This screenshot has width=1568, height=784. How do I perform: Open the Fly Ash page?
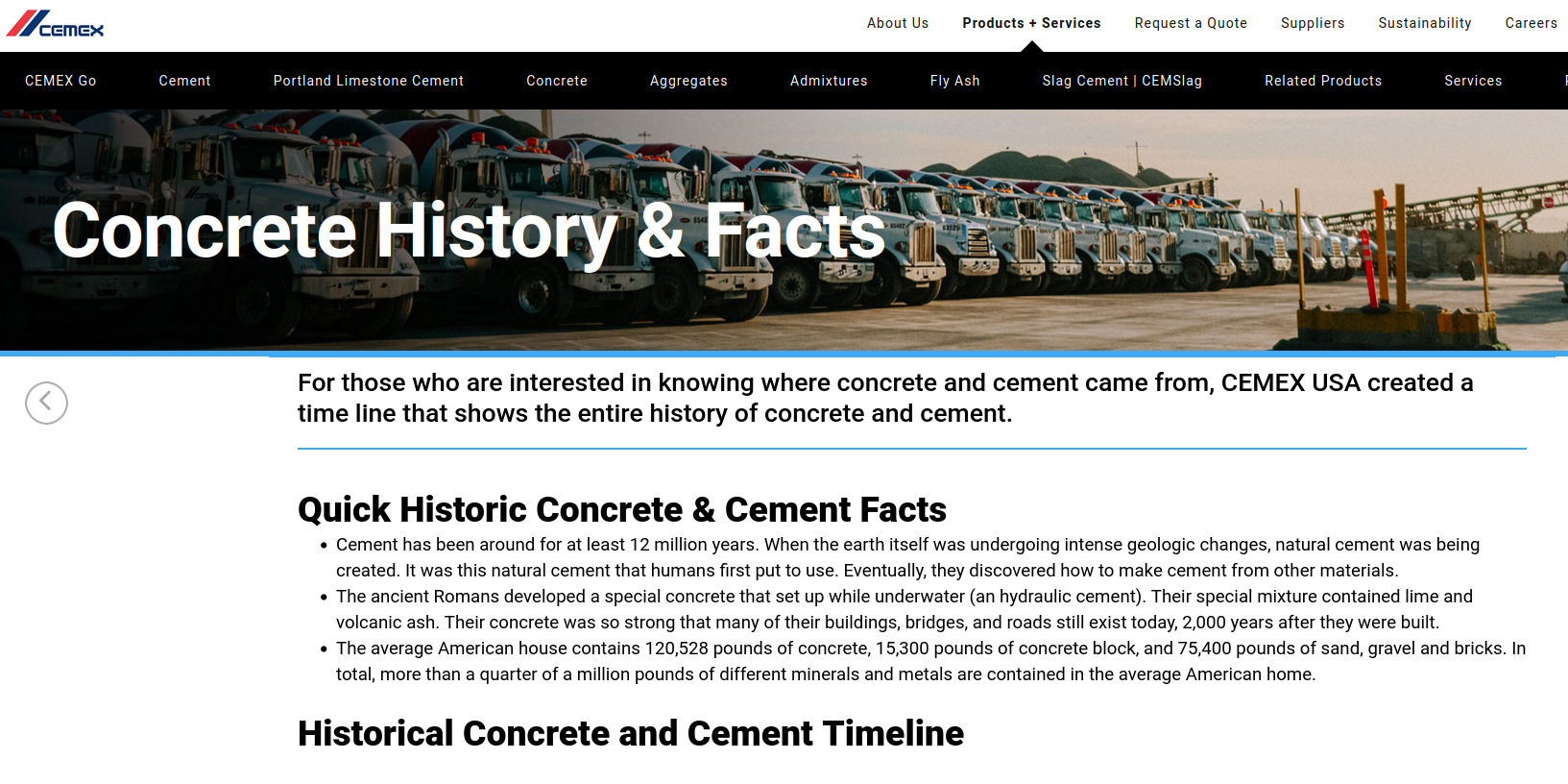click(954, 81)
